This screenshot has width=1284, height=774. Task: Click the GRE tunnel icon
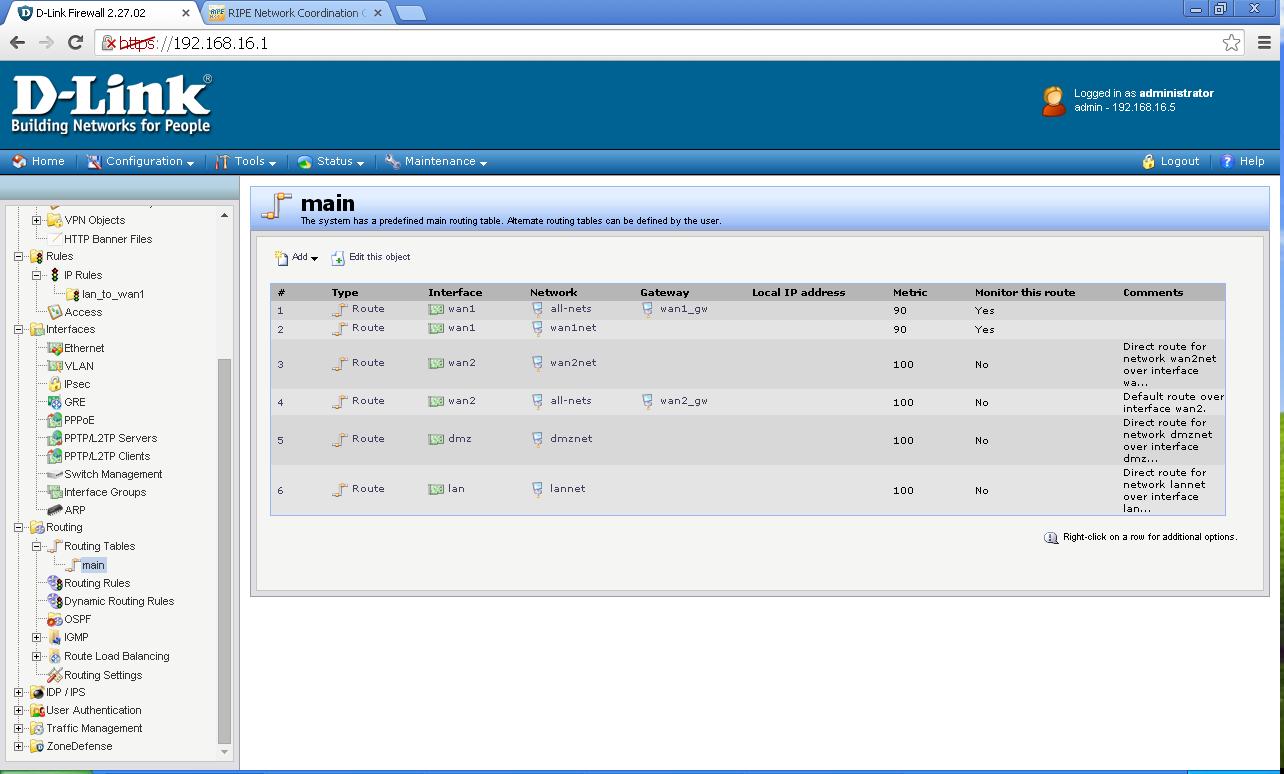pyautogui.click(x=55, y=402)
